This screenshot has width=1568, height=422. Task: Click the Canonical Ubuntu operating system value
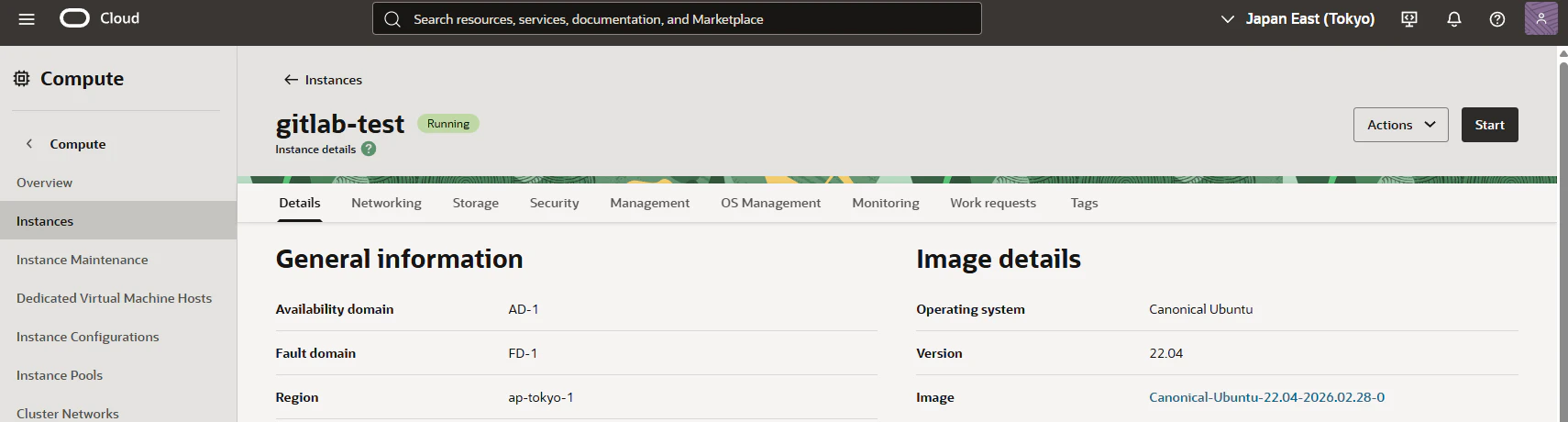1200,309
